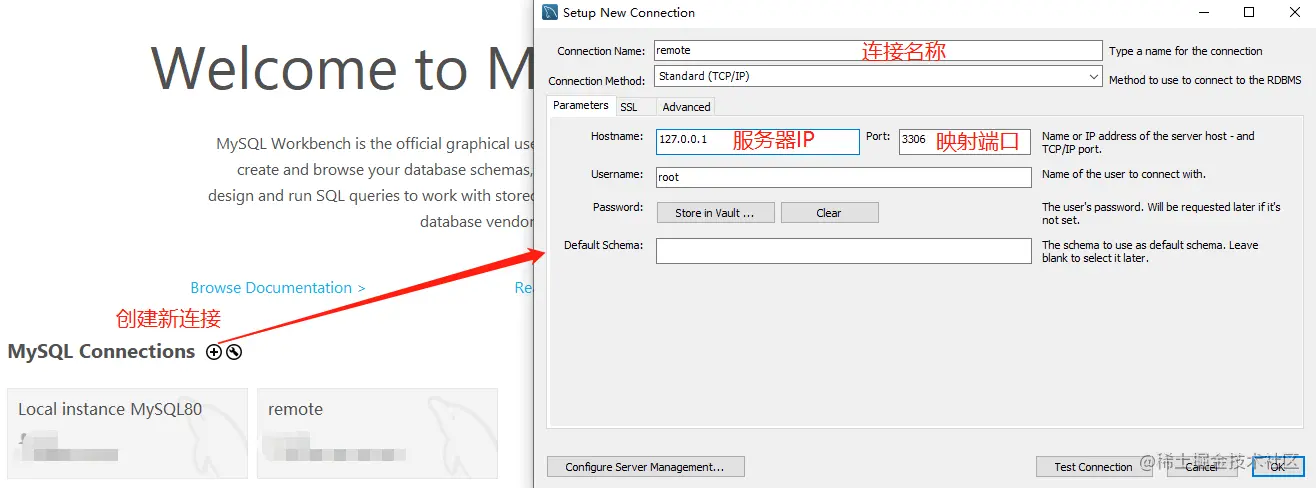Click the Clear password button
This screenshot has height=488, width=1316.
click(x=829, y=213)
